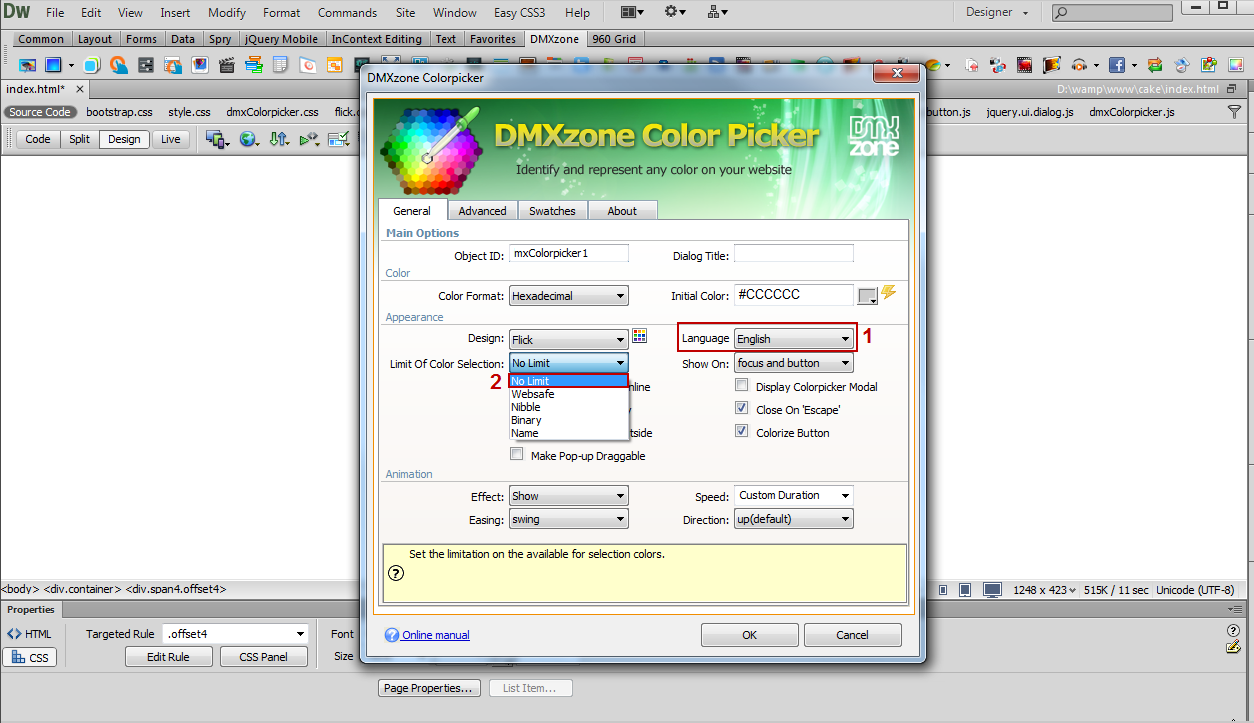This screenshot has height=723, width=1254.
Task: Click the first image icon in DMXzone toolbar
Action: [x=27, y=65]
